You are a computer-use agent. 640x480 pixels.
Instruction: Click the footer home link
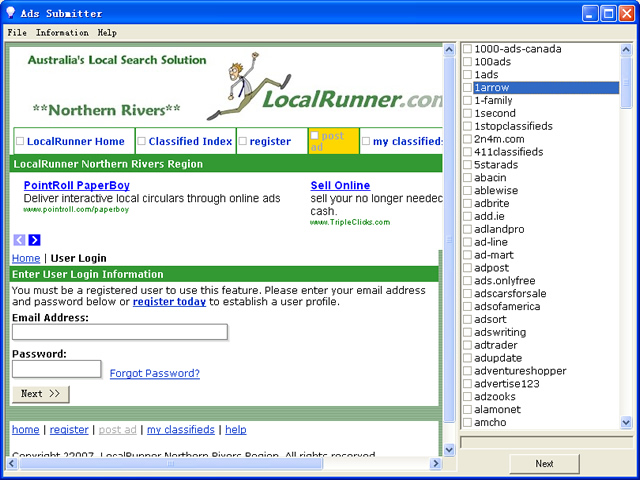pyautogui.click(x=26, y=429)
